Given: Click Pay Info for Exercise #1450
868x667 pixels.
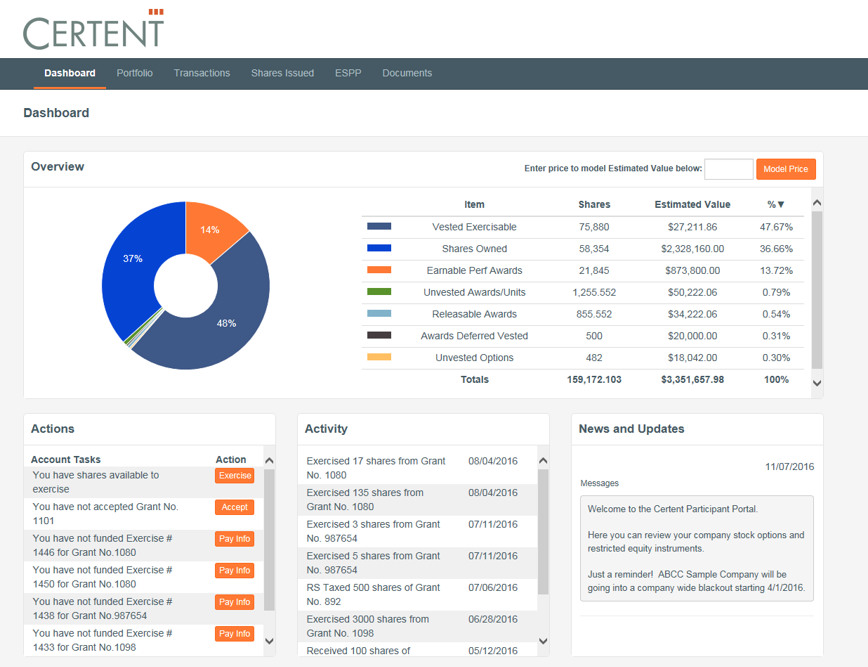Looking at the screenshot, I should point(235,570).
